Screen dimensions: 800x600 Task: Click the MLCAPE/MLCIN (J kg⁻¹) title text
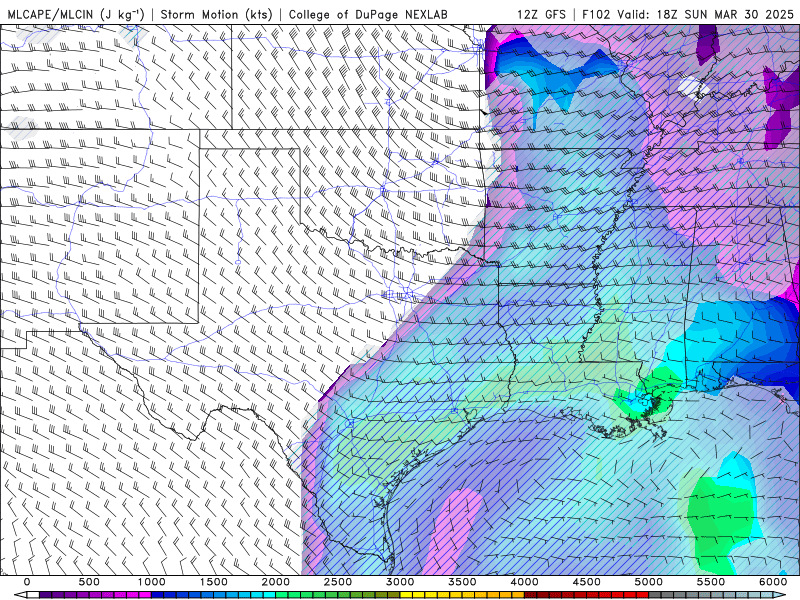pyautogui.click(x=76, y=14)
